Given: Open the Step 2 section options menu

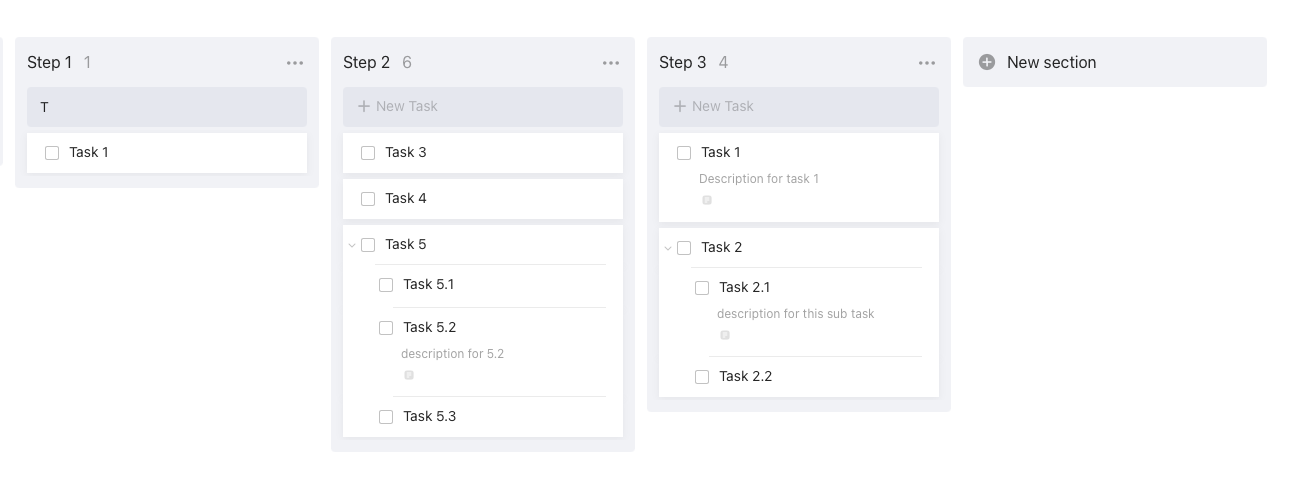Looking at the screenshot, I should click(x=611, y=62).
